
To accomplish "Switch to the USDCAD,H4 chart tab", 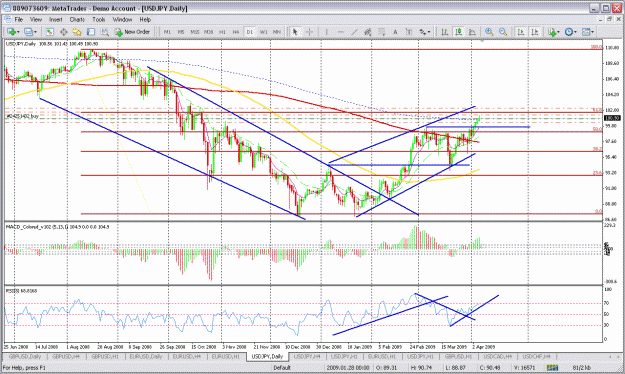I will tap(497, 356).
